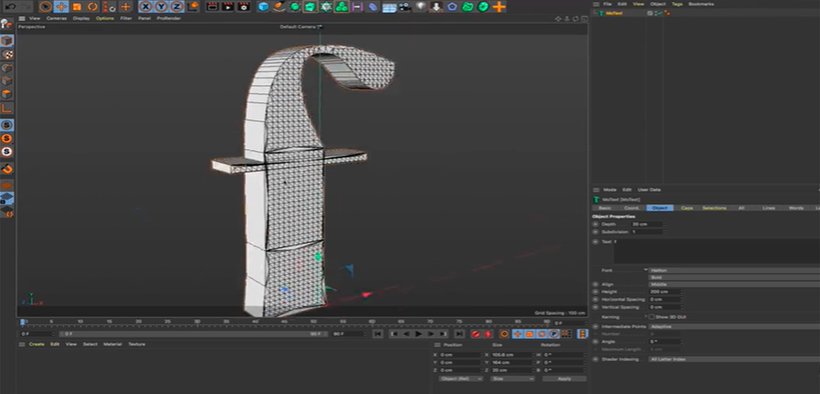Image resolution: width=820 pixels, height=394 pixels.
Task: Add a Floor environment object
Action: (389, 7)
